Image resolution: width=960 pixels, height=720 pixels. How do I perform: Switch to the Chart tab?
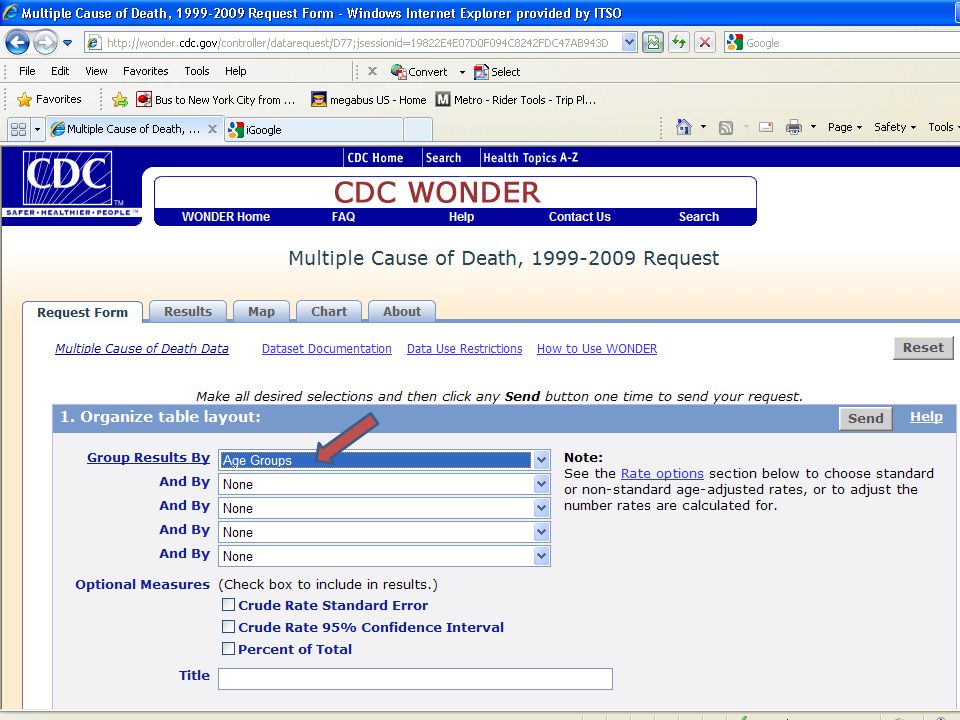329,311
